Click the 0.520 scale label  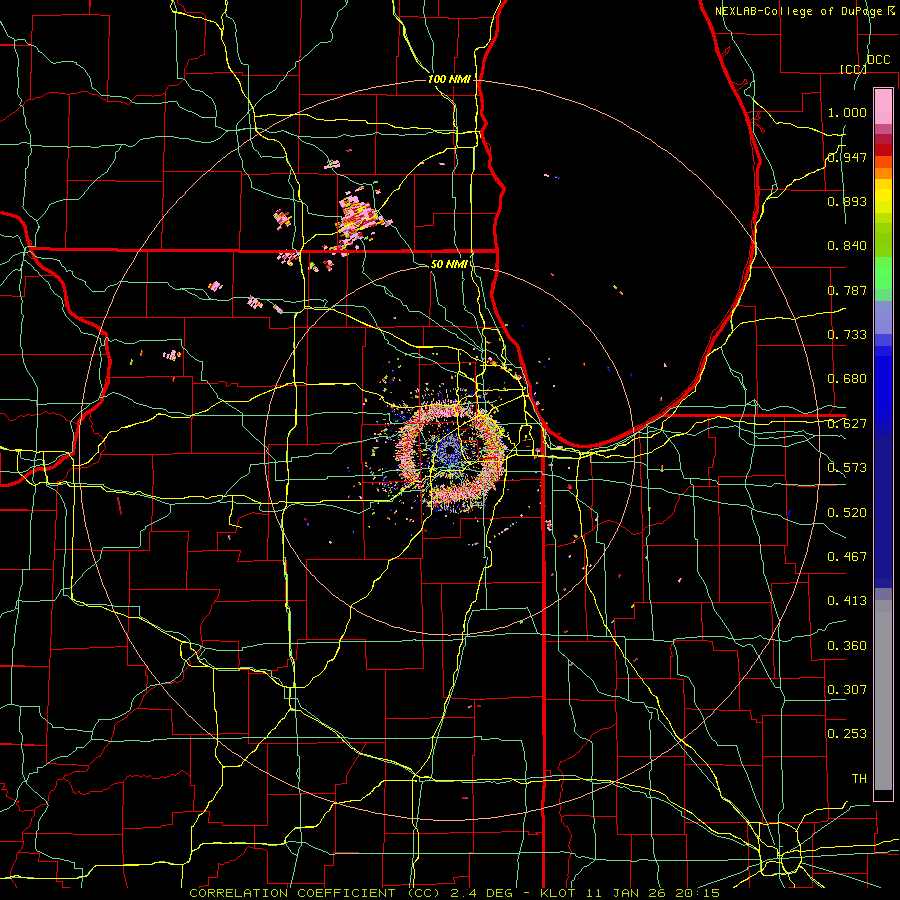[847, 513]
